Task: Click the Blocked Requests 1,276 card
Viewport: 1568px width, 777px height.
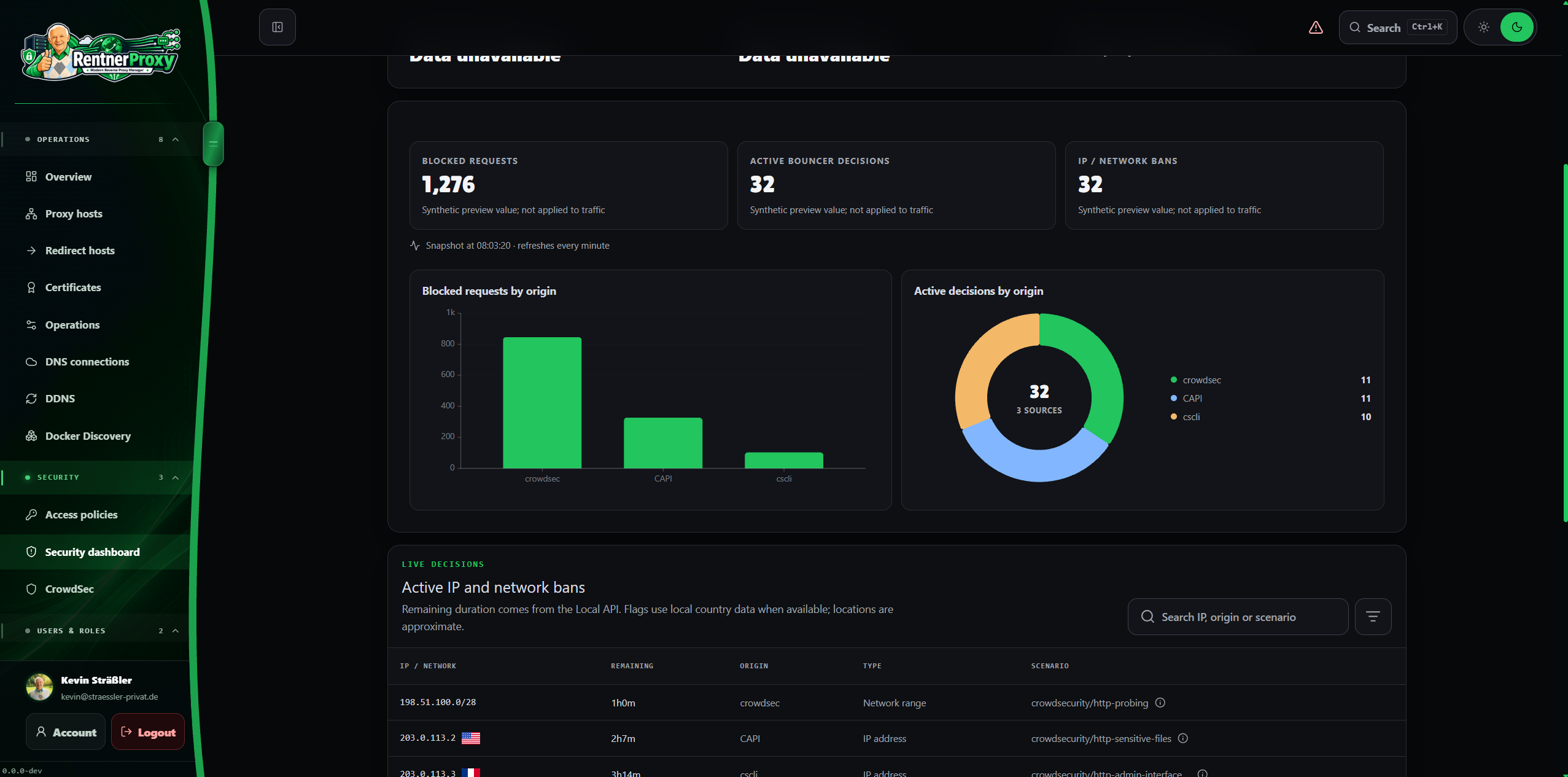Action: pyautogui.click(x=569, y=185)
